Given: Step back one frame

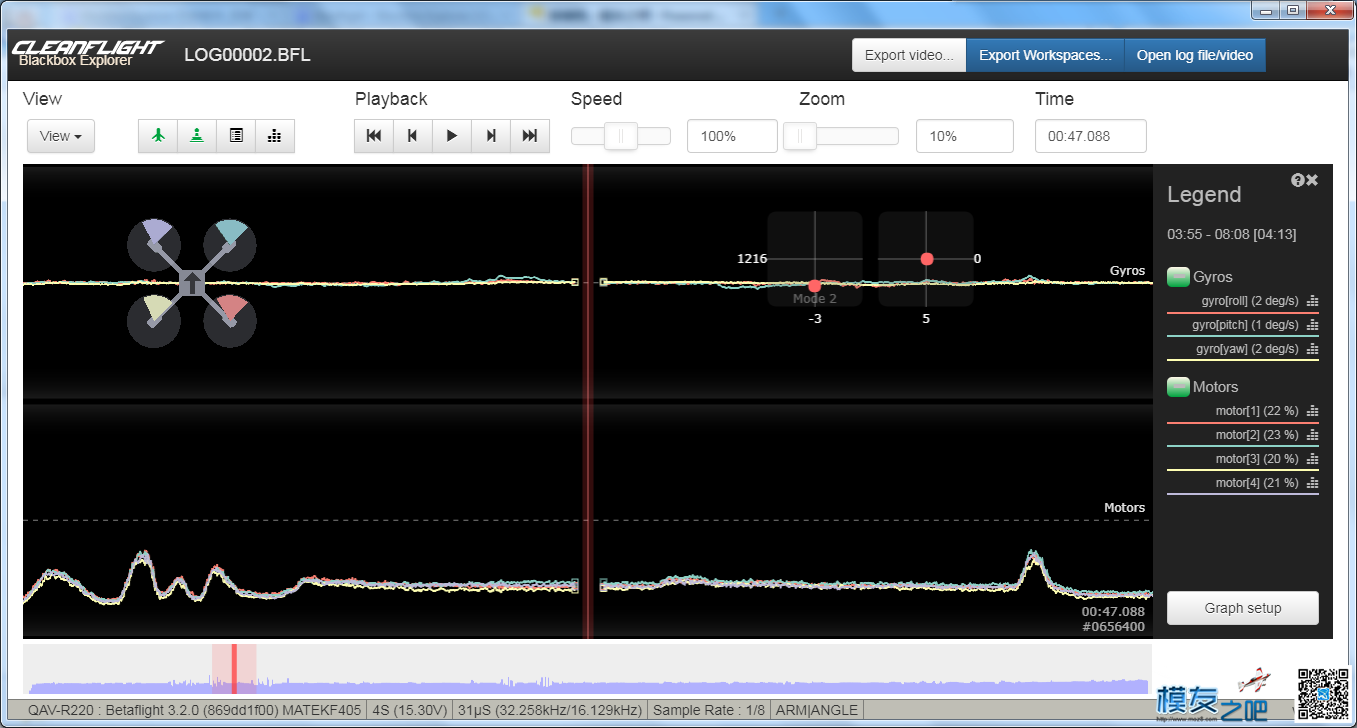Looking at the screenshot, I should [x=413, y=136].
